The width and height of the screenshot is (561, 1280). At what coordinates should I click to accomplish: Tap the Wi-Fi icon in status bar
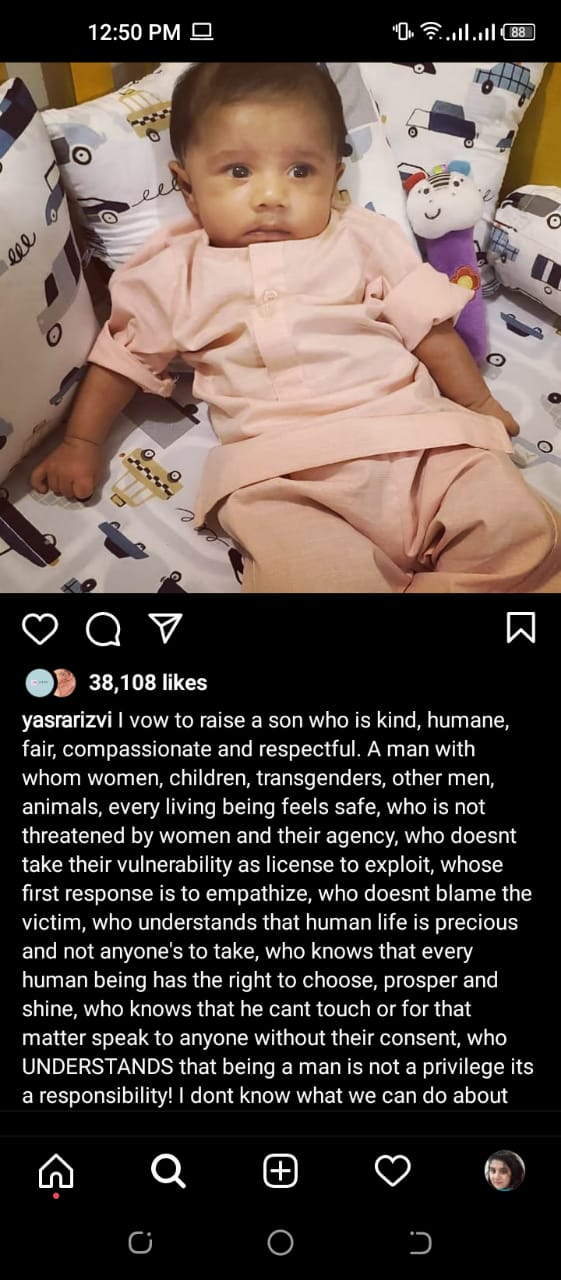click(x=431, y=32)
